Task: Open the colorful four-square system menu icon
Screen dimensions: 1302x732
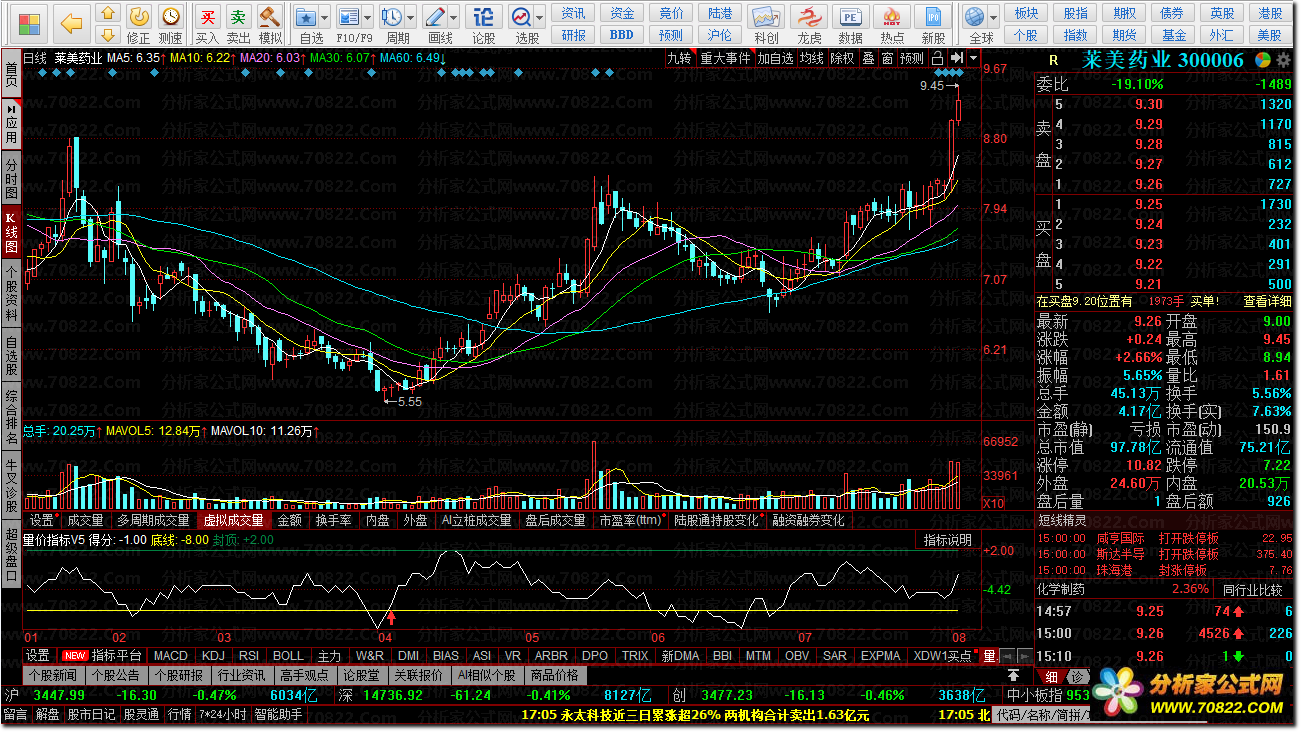Action: pyautogui.click(x=31, y=23)
